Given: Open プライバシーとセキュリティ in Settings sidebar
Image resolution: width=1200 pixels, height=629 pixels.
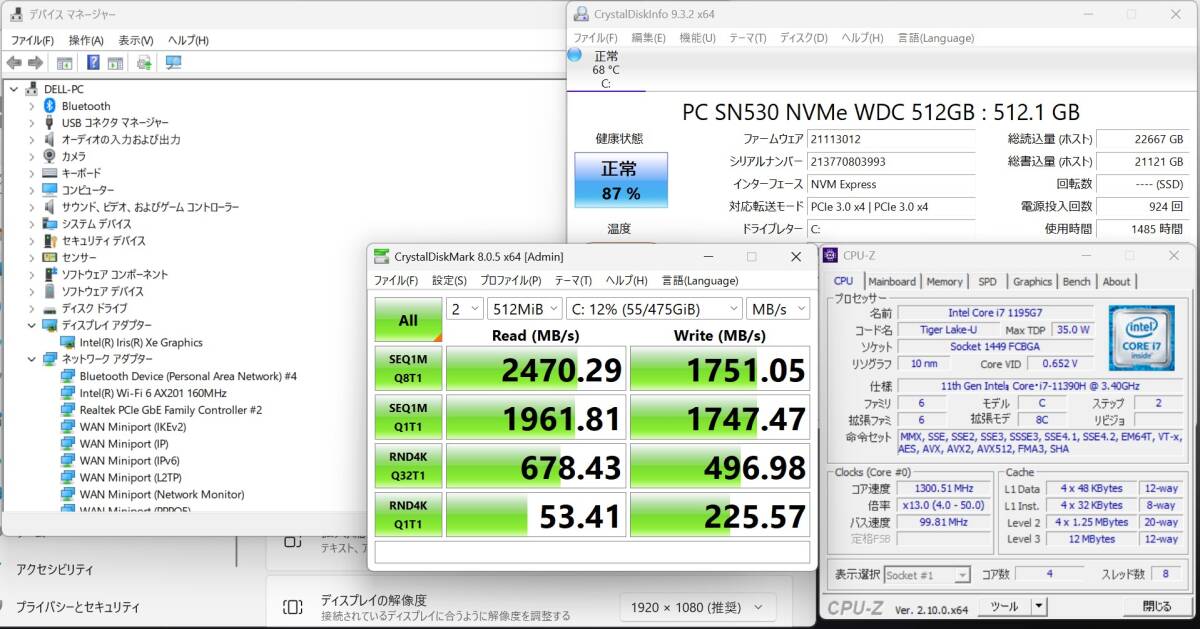Looking at the screenshot, I should tap(77, 607).
